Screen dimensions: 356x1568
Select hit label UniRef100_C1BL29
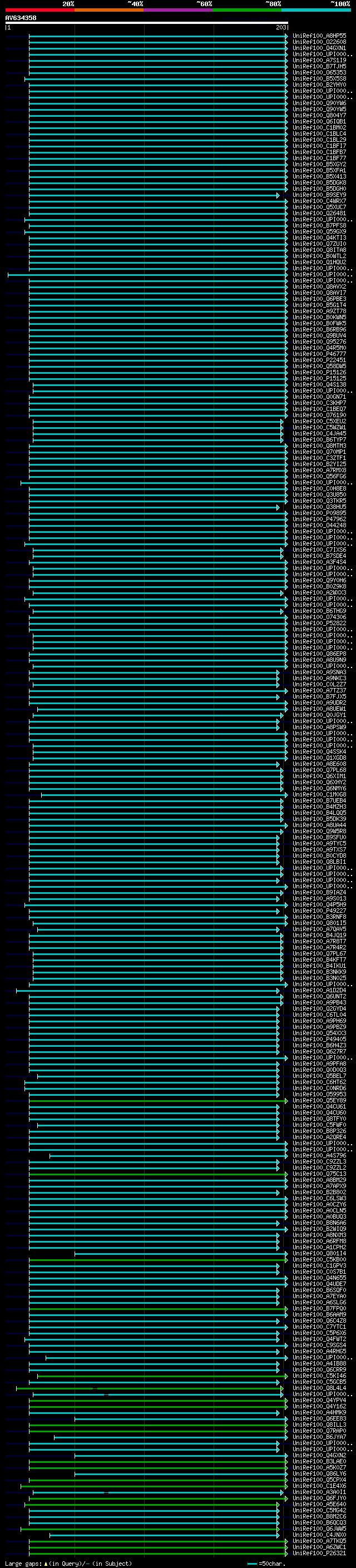click(319, 140)
